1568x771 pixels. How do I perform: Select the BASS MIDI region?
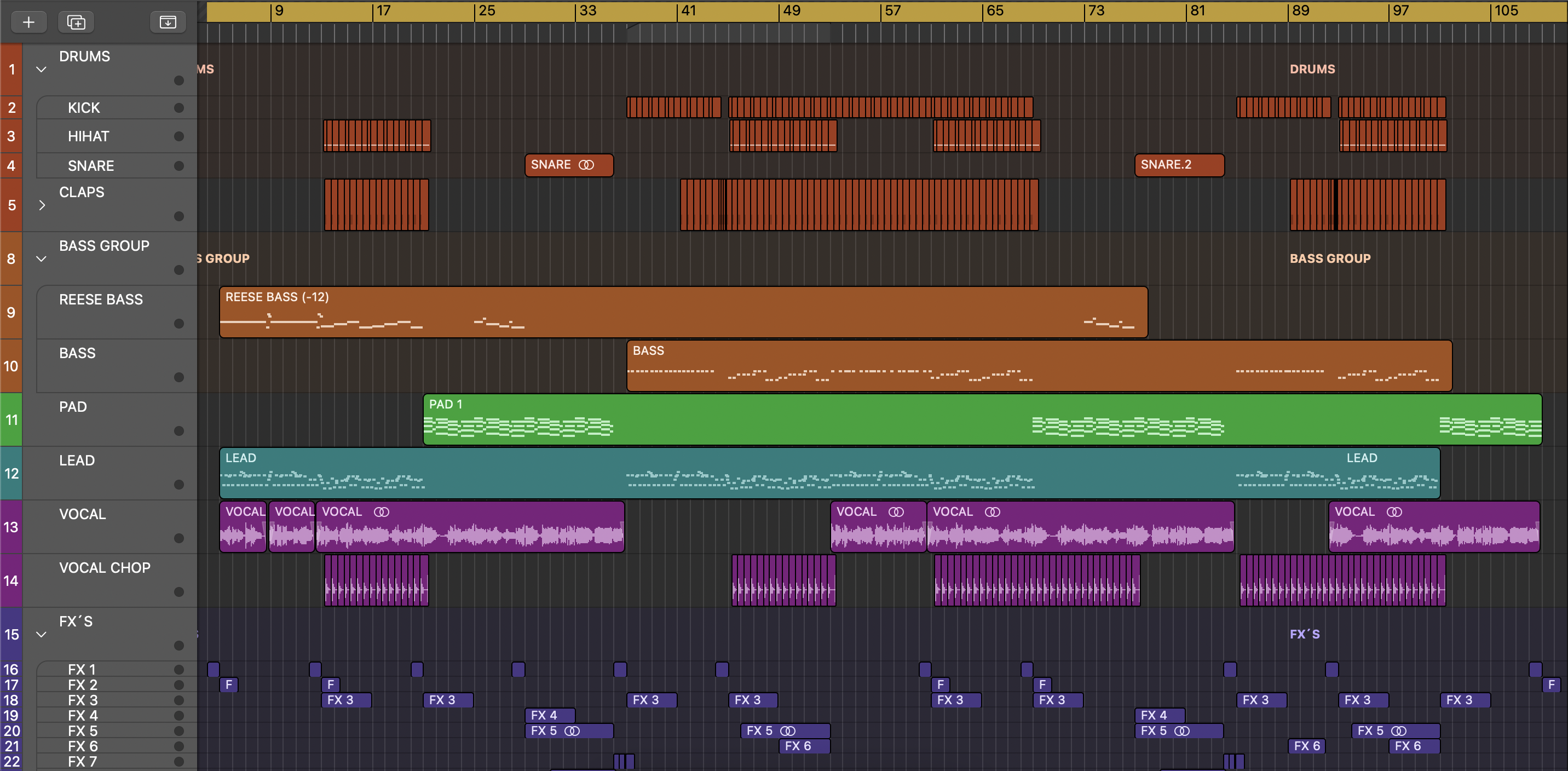click(x=1040, y=365)
